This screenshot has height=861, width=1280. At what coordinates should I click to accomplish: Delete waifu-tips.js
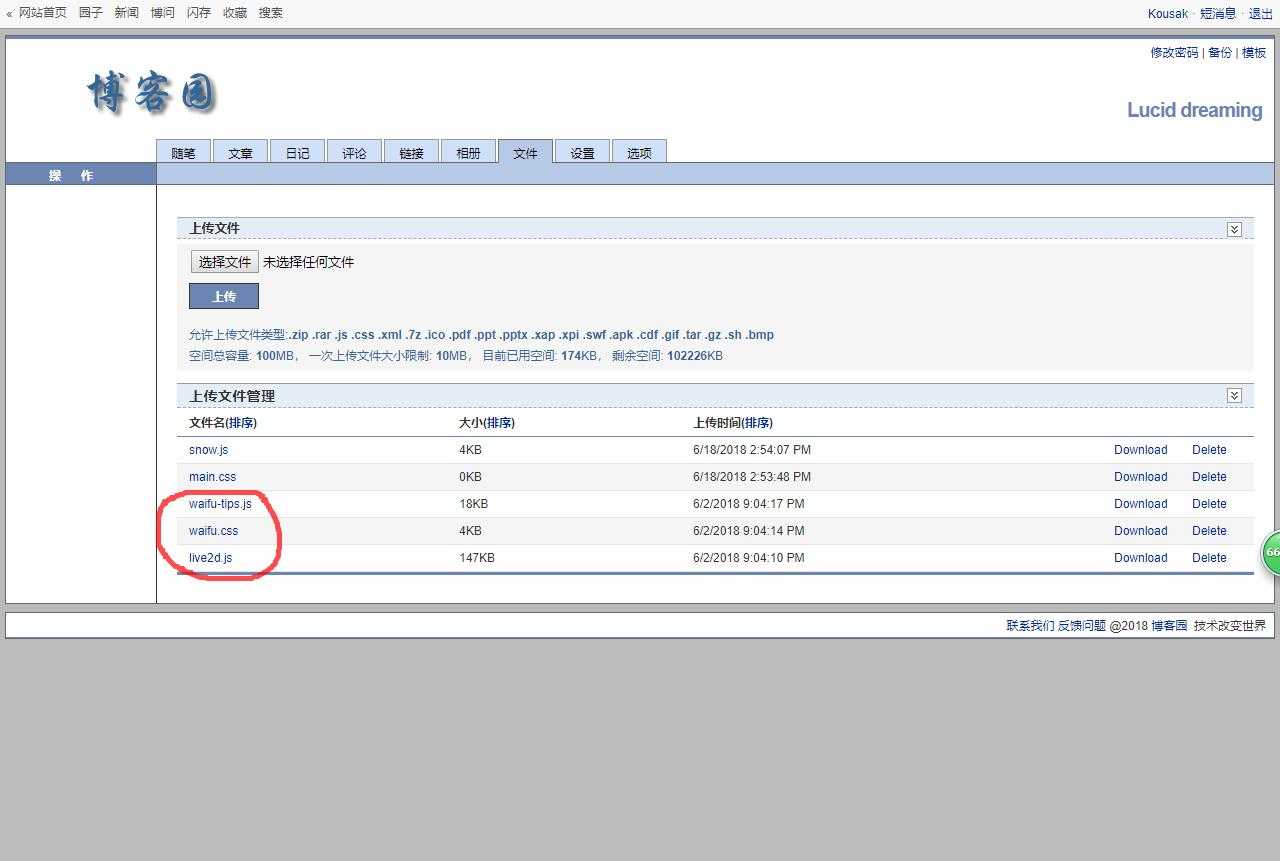(x=1209, y=504)
